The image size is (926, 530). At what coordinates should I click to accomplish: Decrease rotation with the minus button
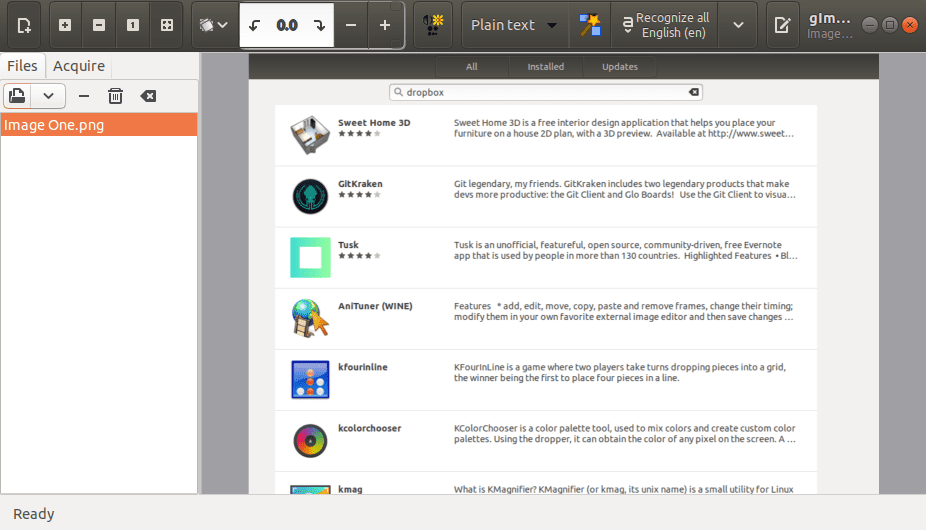point(350,25)
